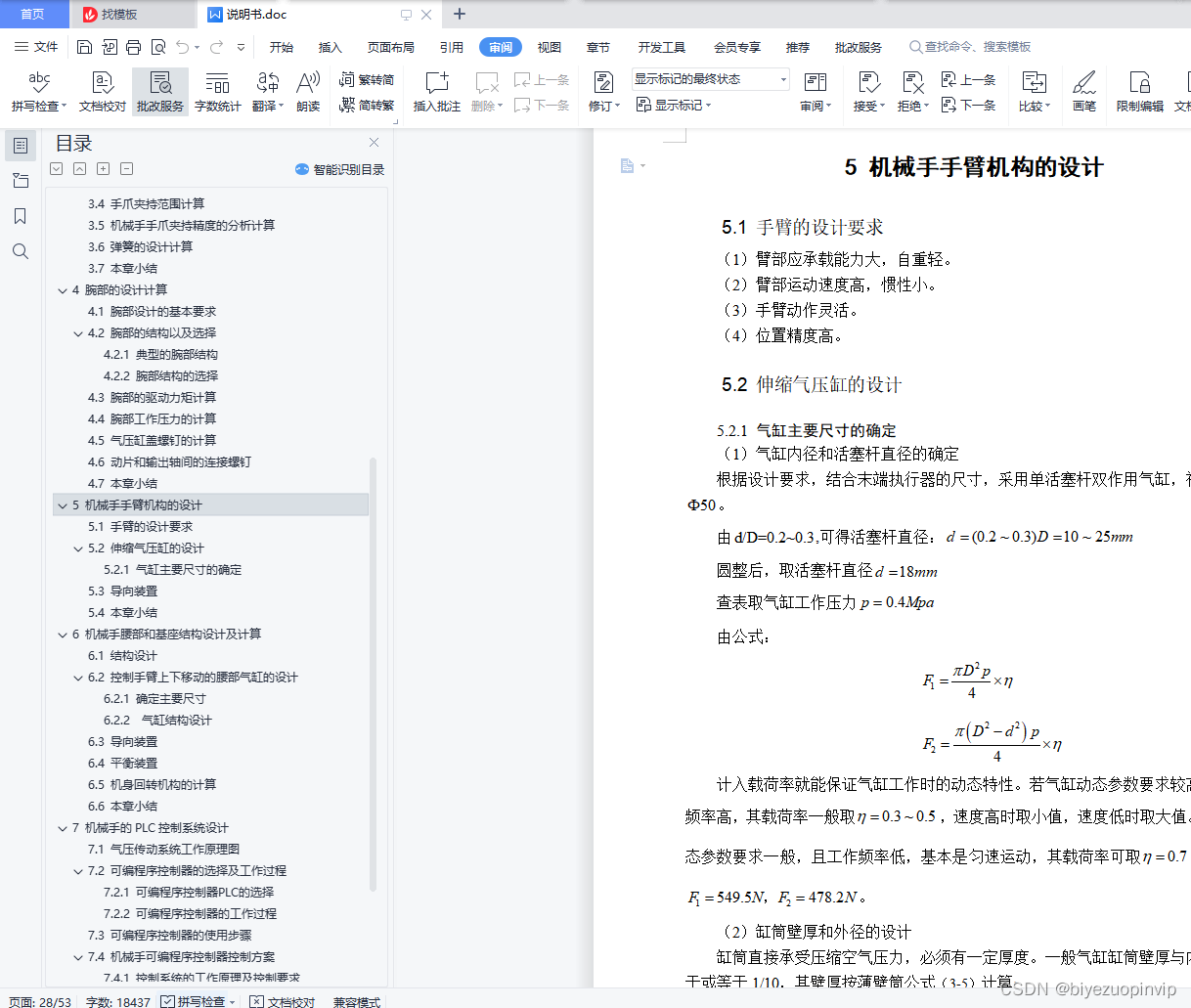Collapse the 5.2 伸缩气压缸的设计 node
The height and width of the screenshot is (1008, 1191).
[x=78, y=548]
